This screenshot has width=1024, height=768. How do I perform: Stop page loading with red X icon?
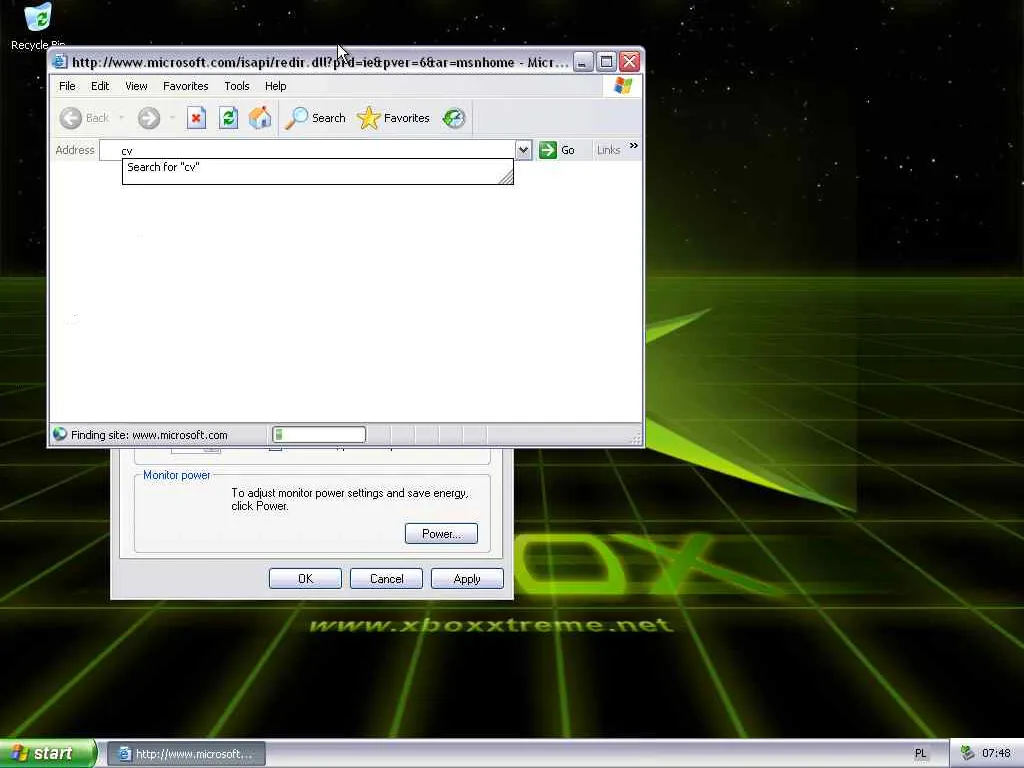pyautogui.click(x=196, y=118)
